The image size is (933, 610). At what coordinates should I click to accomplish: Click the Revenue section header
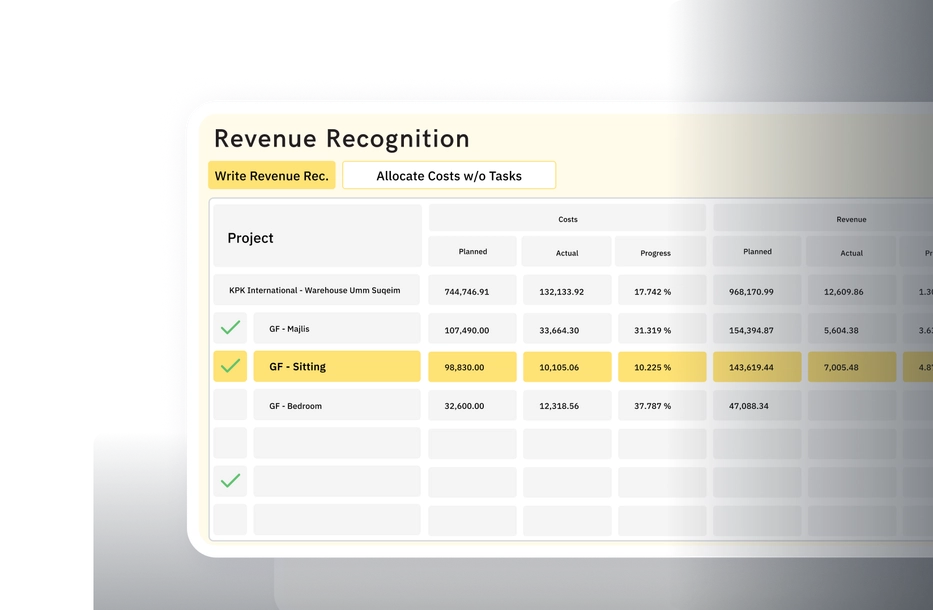click(851, 218)
